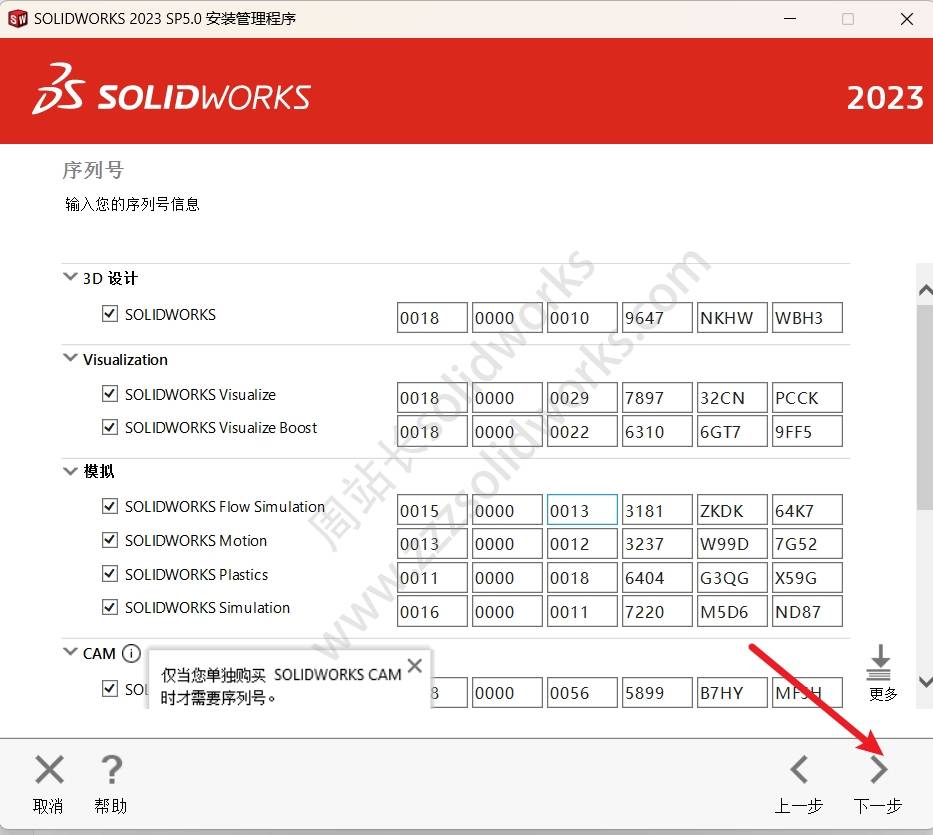The height and width of the screenshot is (835, 933).
Task: Click SOLIDWORKS serial field 9647
Action: [x=657, y=317]
